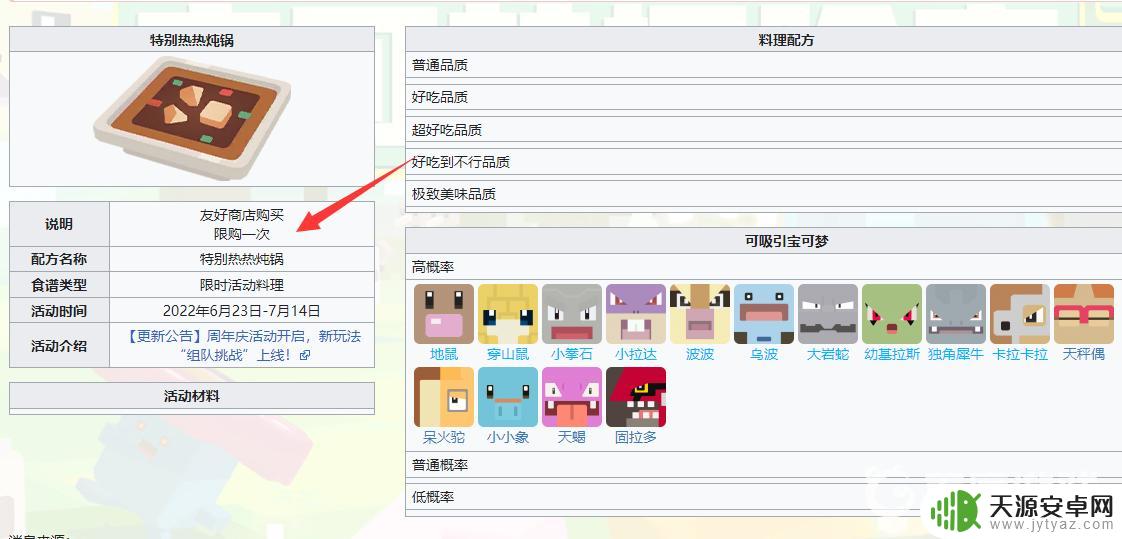Open the 天蝎 text link

tap(572, 437)
